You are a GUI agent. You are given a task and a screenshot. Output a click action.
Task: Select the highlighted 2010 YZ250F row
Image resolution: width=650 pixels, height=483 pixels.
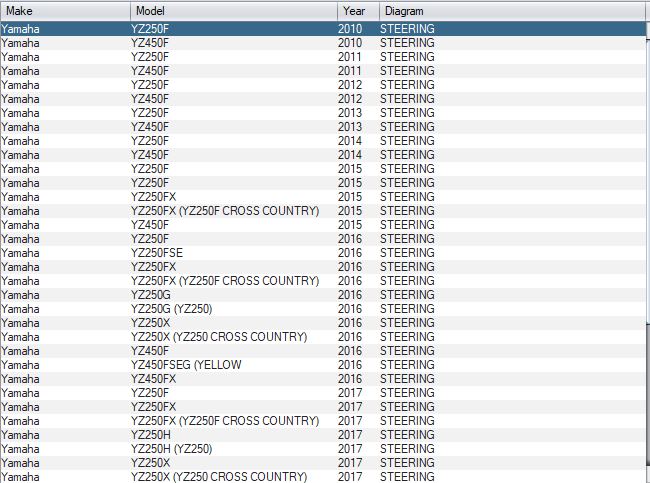click(323, 29)
